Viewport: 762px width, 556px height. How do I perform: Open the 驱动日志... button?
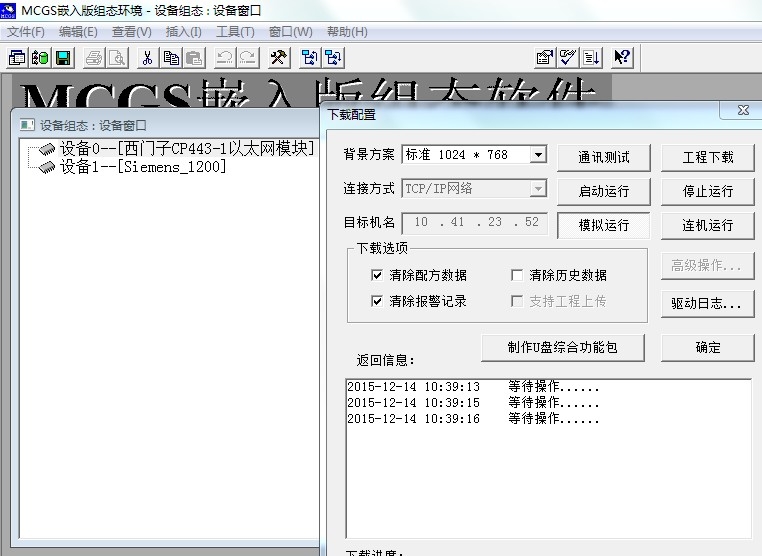click(x=708, y=304)
